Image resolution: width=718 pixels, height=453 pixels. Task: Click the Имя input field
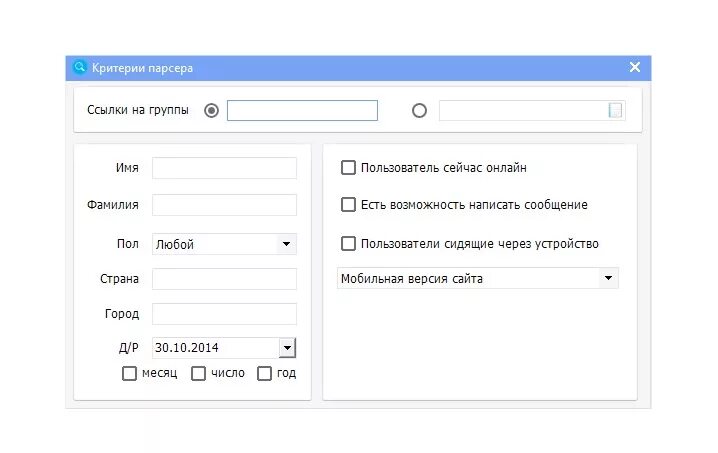click(x=224, y=168)
